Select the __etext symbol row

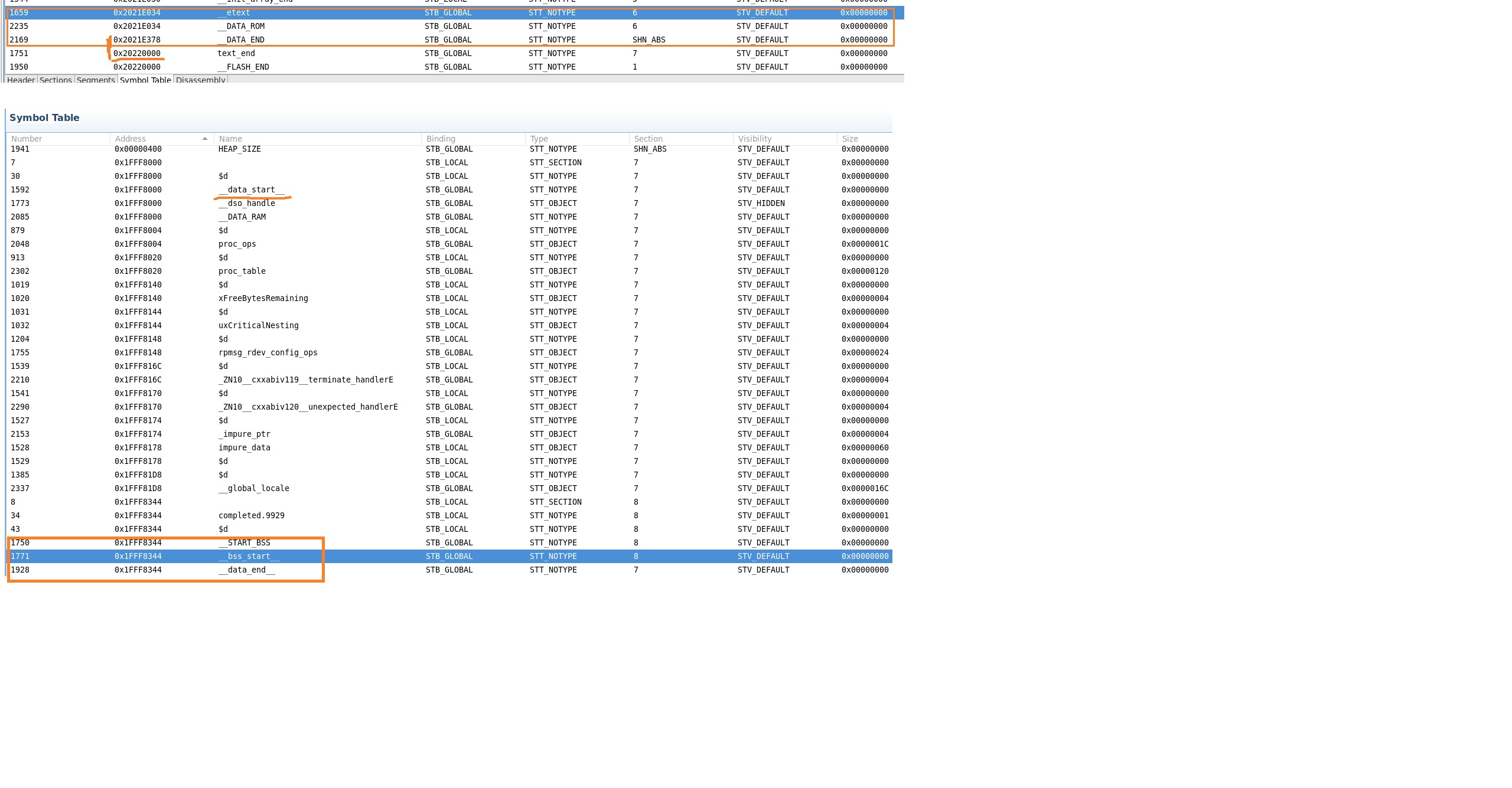point(233,12)
